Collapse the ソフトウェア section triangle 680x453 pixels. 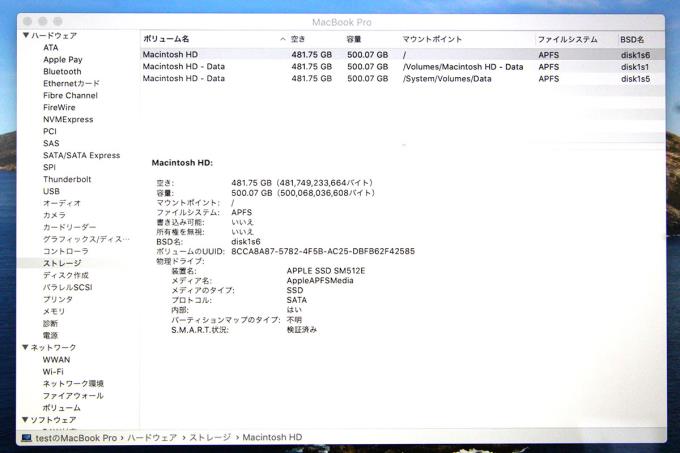click(26, 420)
